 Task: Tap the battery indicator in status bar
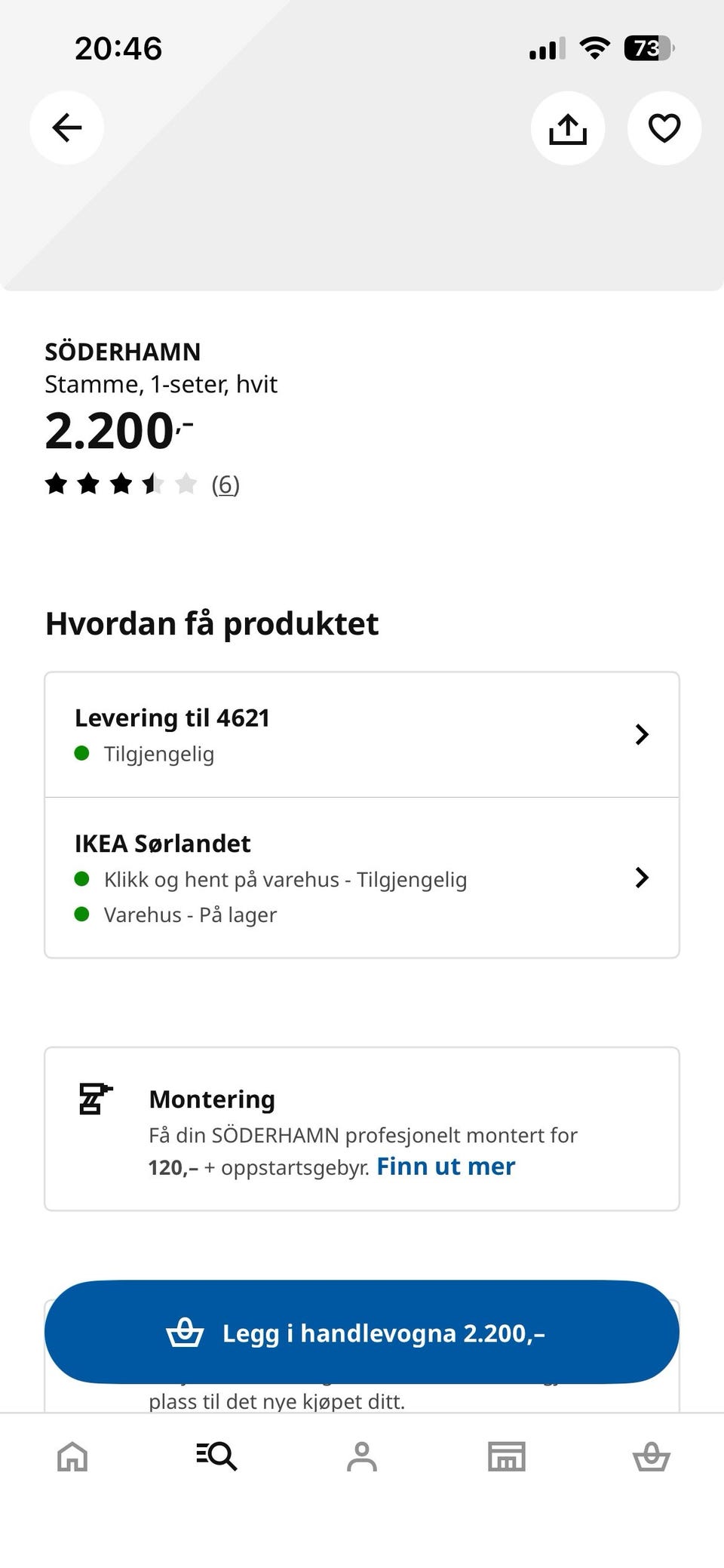pos(649,49)
